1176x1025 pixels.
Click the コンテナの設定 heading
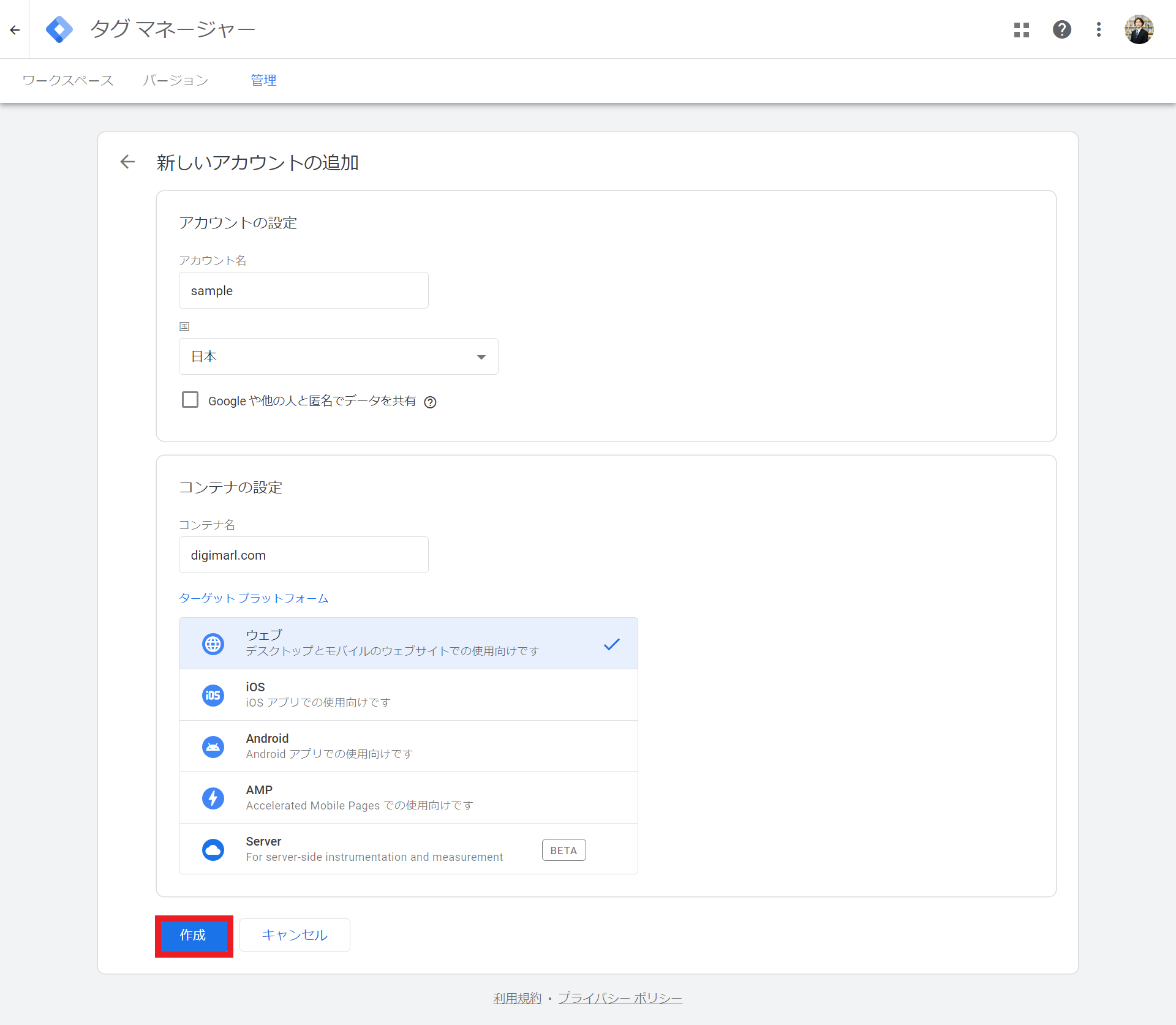tap(230, 487)
